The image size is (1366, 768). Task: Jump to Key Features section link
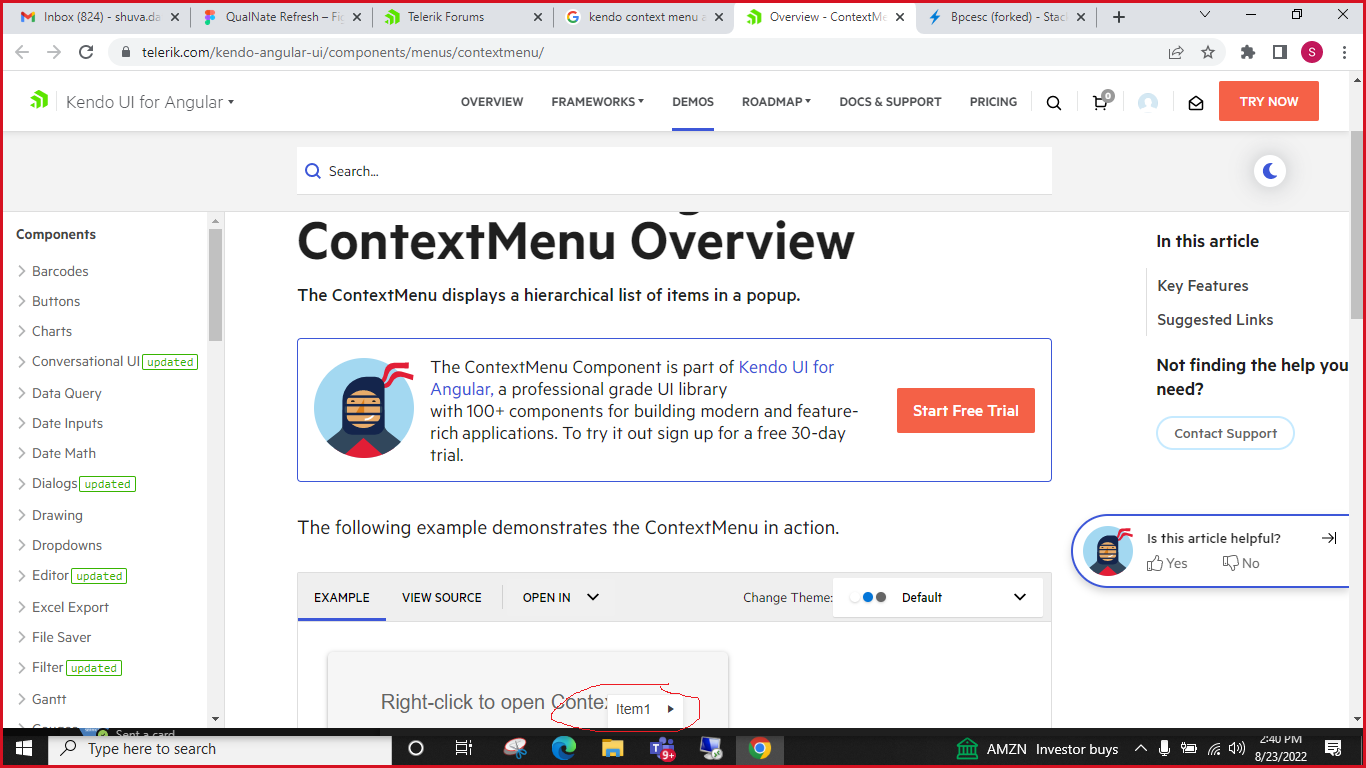click(x=1203, y=286)
